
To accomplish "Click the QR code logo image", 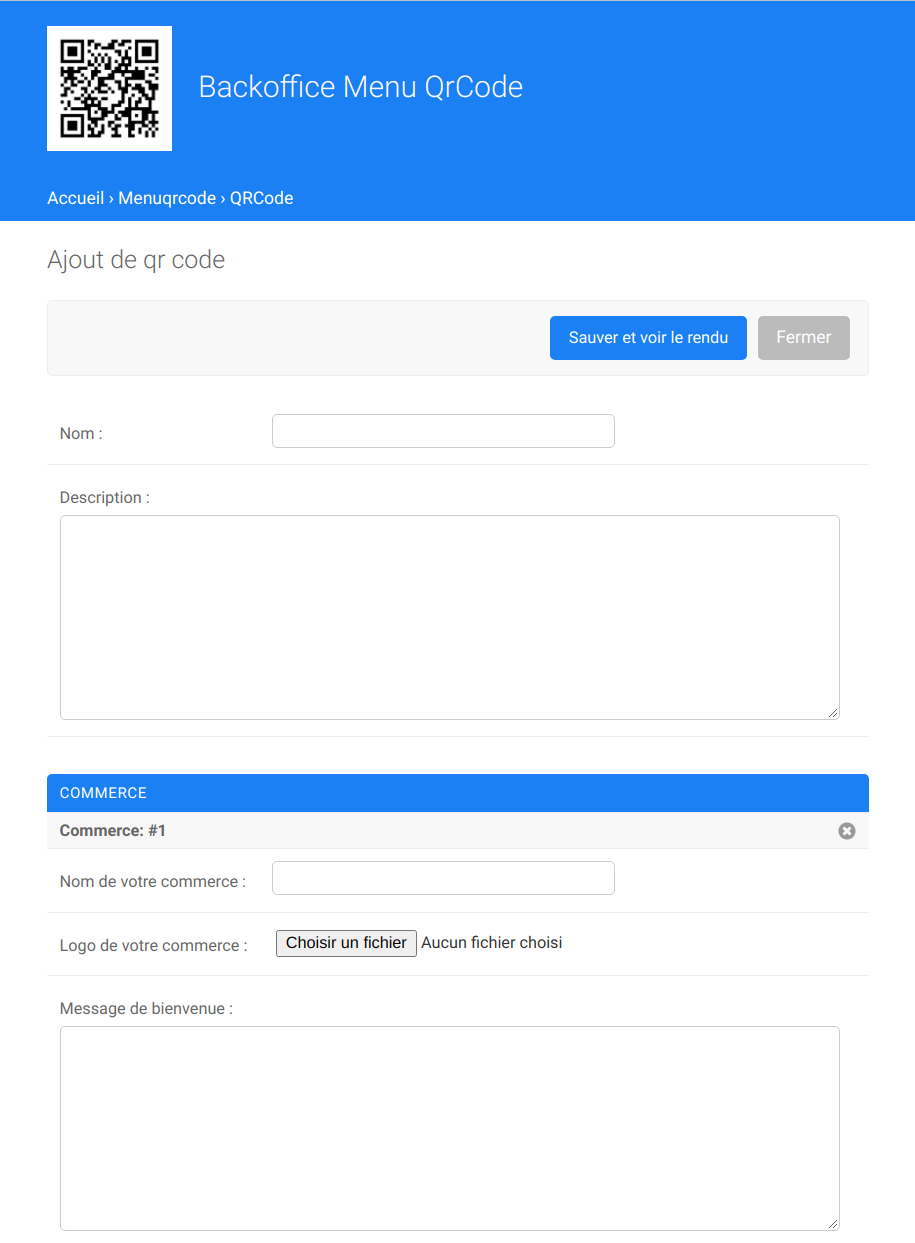I will [x=109, y=88].
